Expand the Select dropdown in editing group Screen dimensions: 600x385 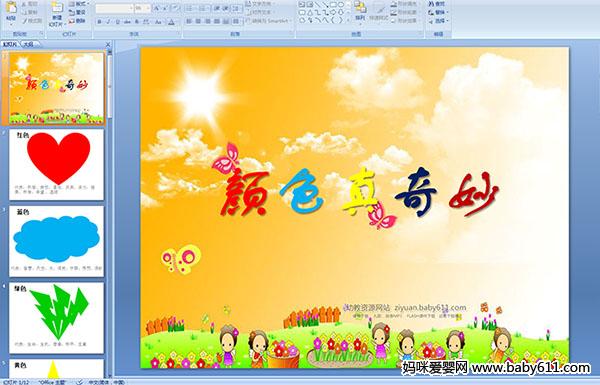point(438,21)
